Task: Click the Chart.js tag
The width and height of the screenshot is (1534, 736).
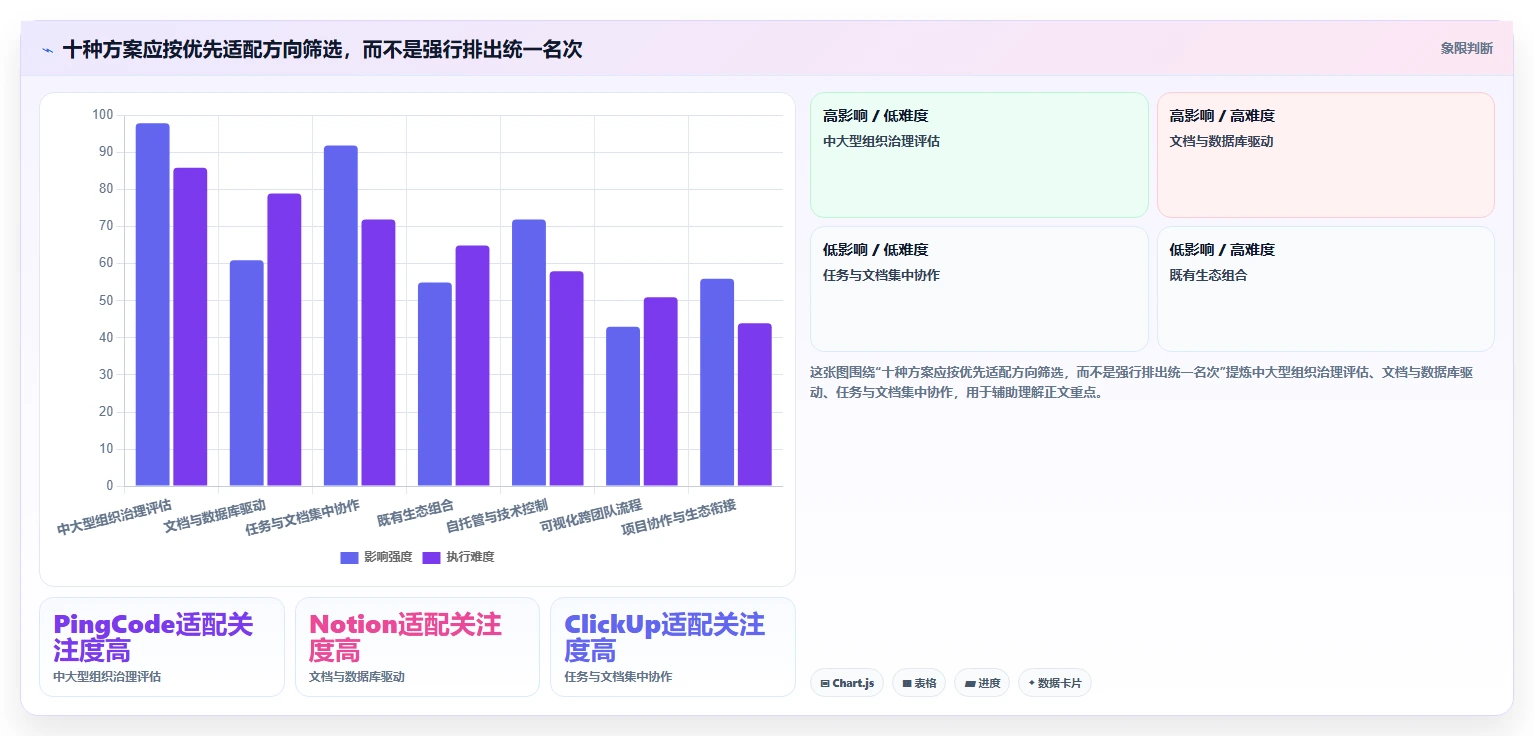Action: 846,683
